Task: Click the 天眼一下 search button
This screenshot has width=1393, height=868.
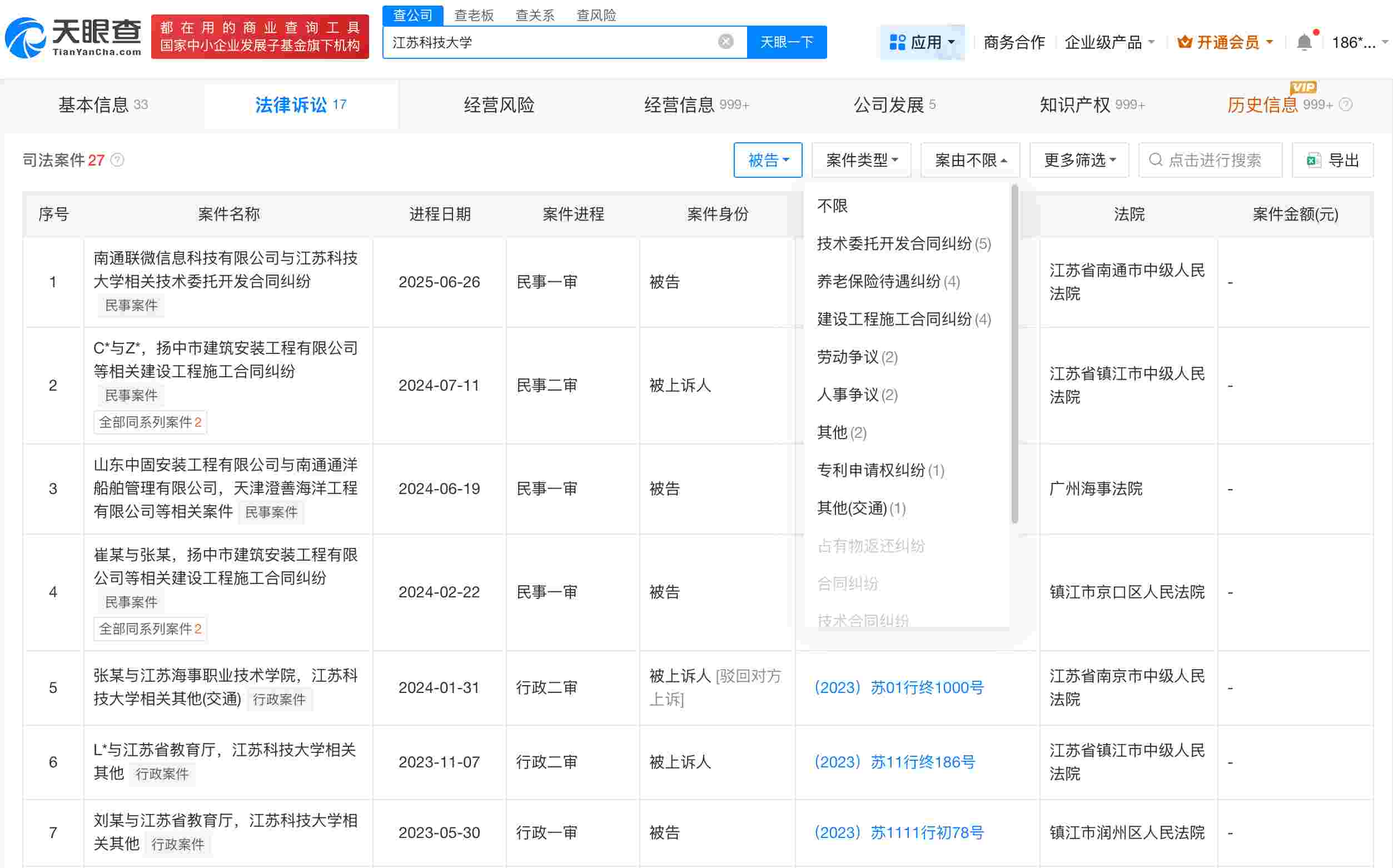Action: pyautogui.click(x=787, y=41)
